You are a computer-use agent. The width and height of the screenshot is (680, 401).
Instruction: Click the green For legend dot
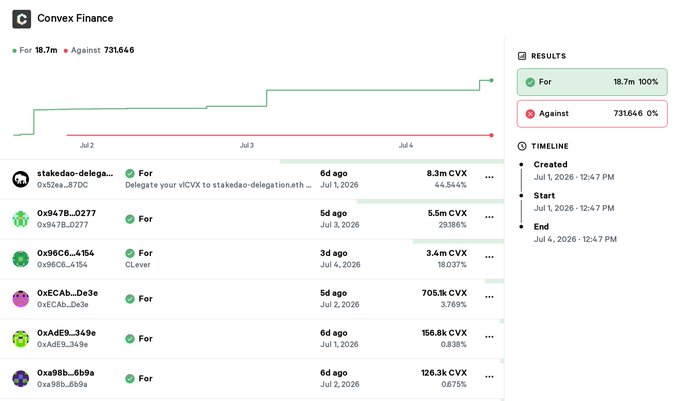pos(15,51)
